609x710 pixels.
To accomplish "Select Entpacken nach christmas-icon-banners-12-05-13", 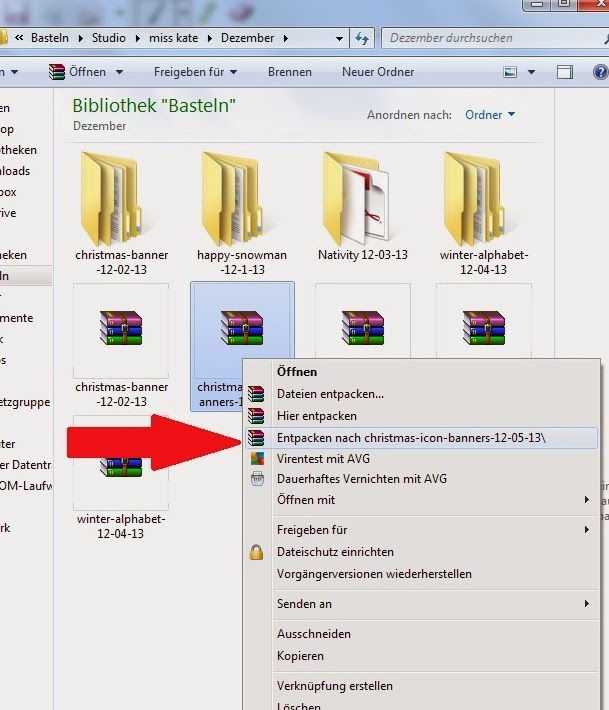I will click(421, 438).
